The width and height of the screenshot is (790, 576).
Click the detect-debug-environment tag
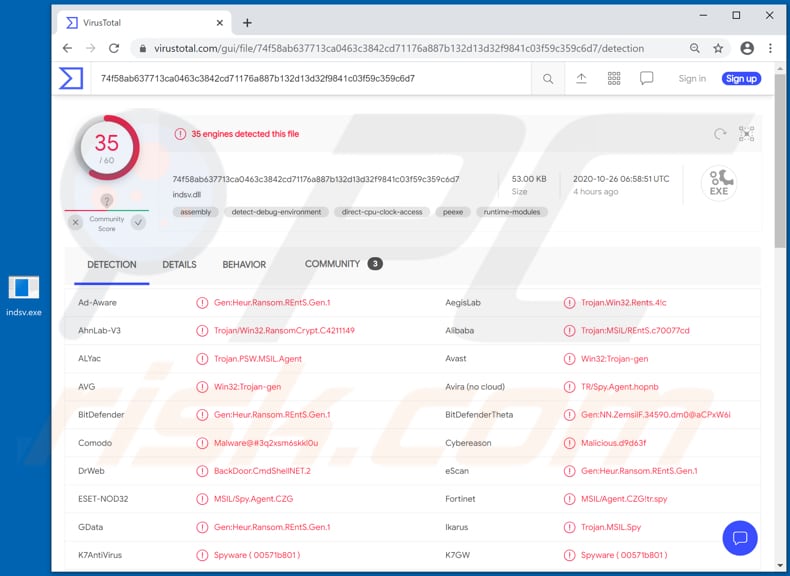tap(276, 212)
